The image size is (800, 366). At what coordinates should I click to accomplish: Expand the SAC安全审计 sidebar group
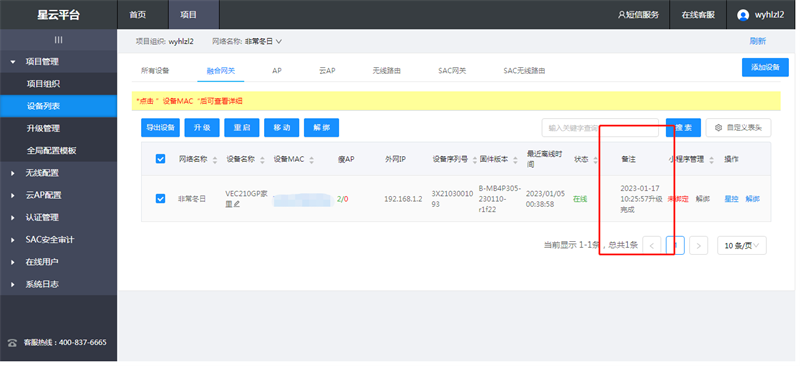[59, 239]
